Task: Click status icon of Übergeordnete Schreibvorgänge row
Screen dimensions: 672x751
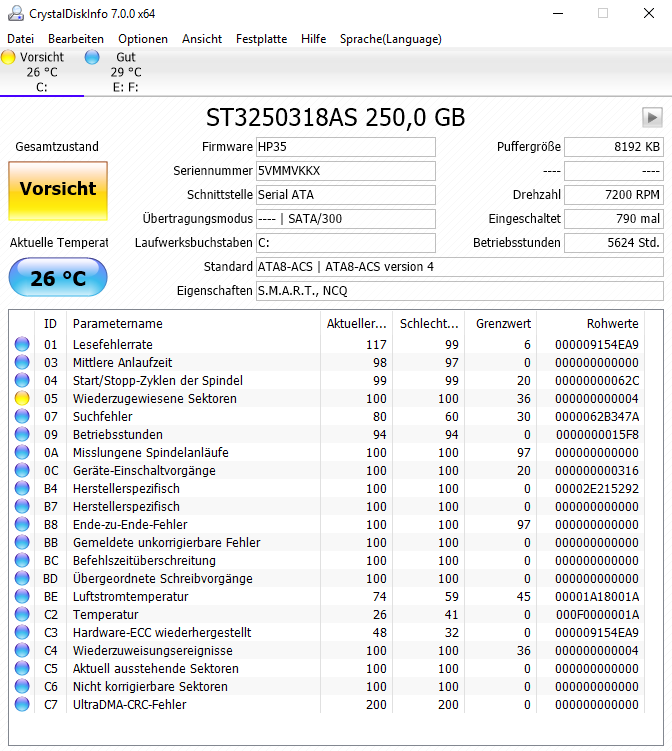Action: click(22, 578)
